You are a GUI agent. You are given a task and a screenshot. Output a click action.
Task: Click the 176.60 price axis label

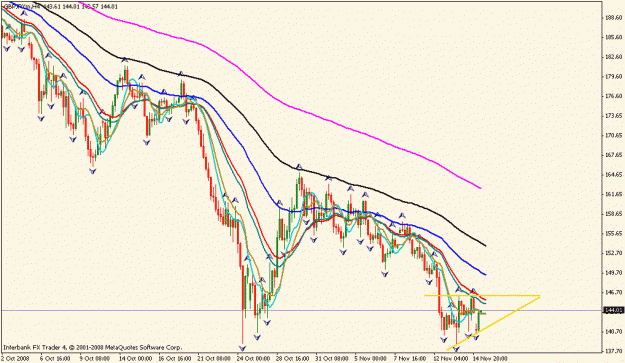(614, 96)
